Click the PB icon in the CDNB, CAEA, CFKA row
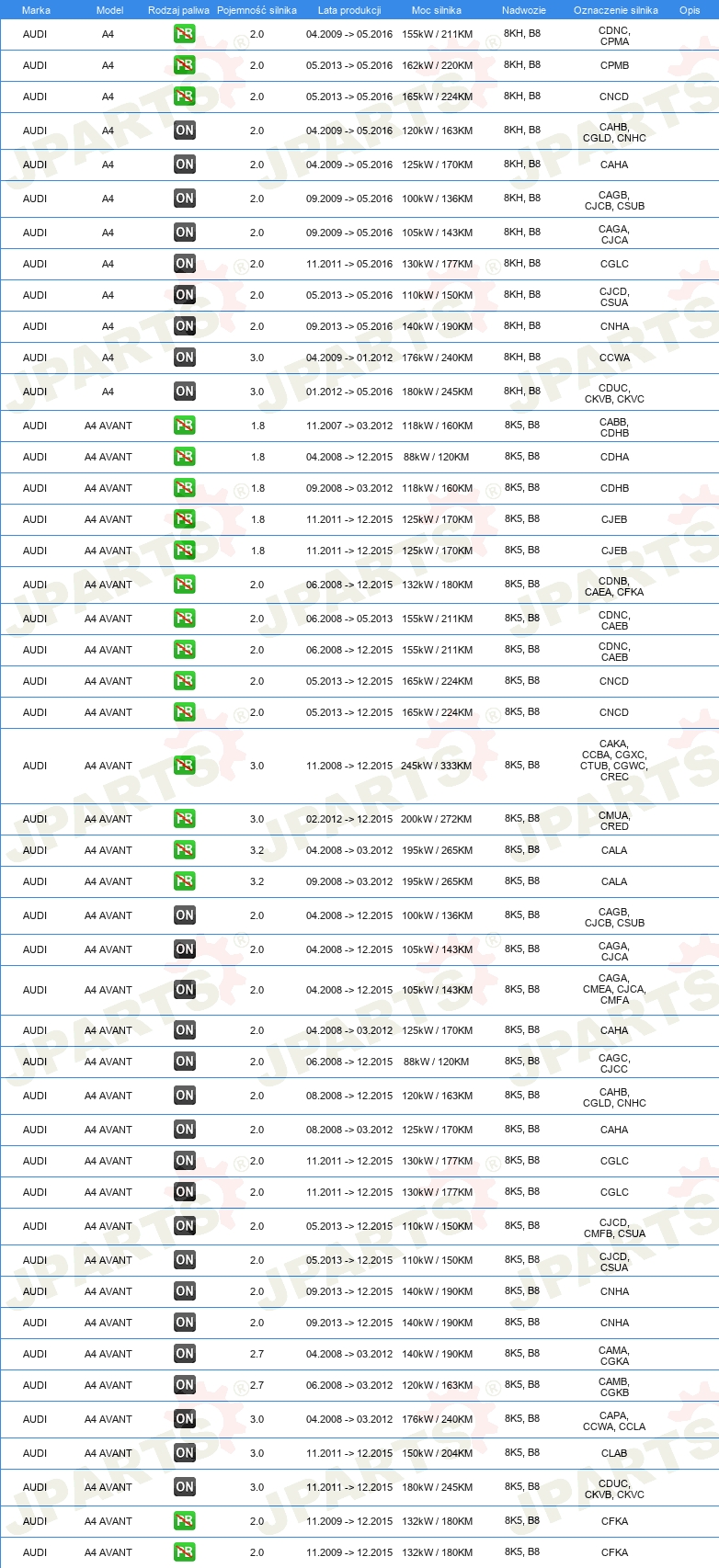 click(185, 585)
